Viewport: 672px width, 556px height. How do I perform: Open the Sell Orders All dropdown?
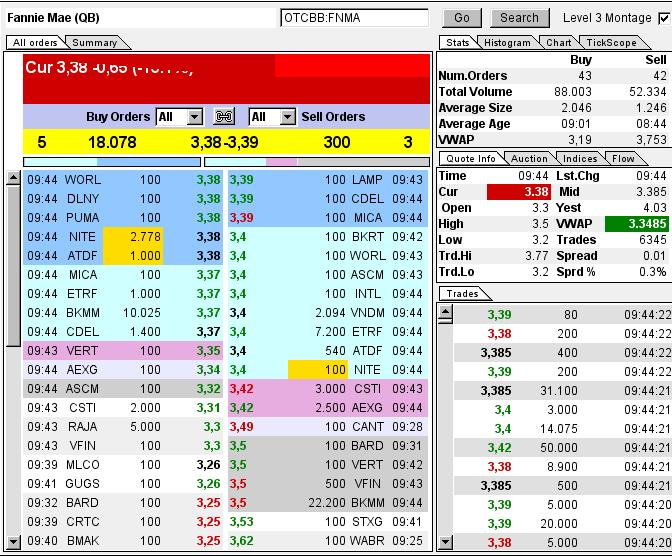(x=272, y=117)
